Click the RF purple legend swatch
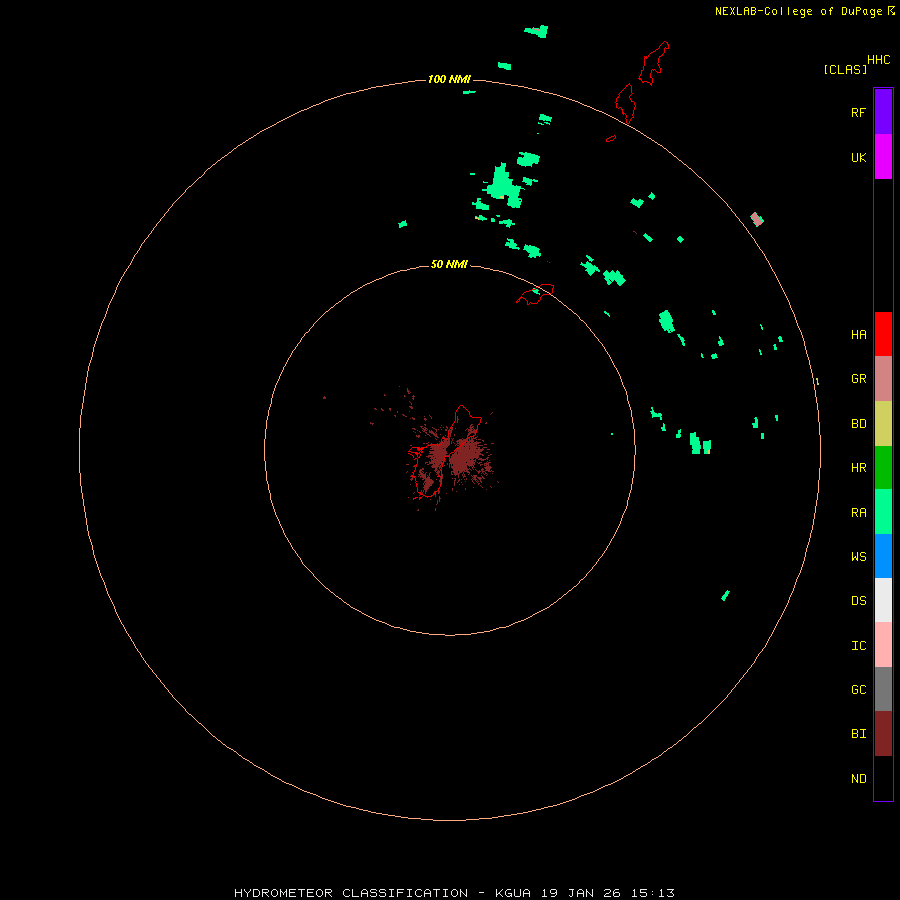 pyautogui.click(x=883, y=112)
